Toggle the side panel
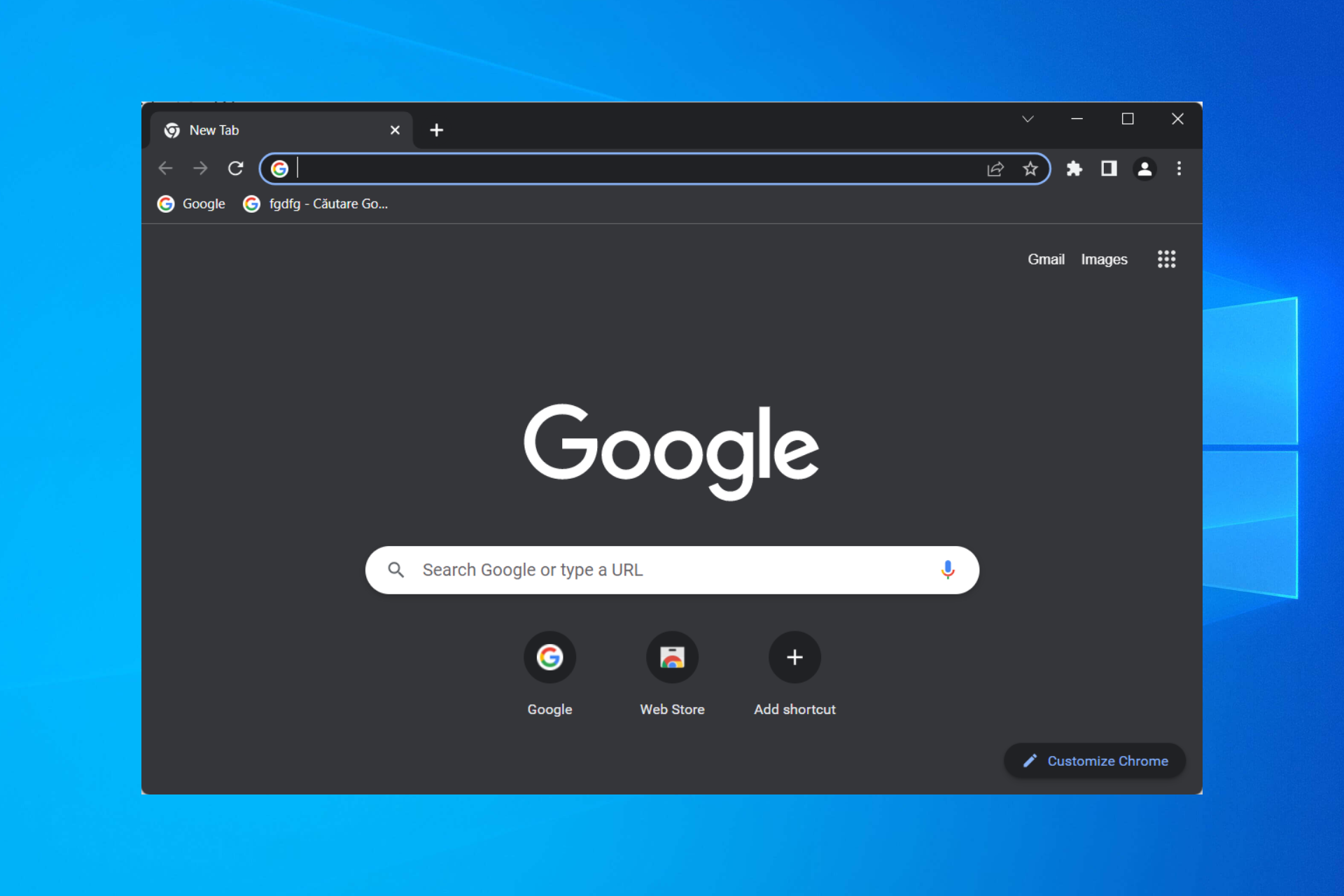This screenshot has height=896, width=1344. (x=1109, y=169)
